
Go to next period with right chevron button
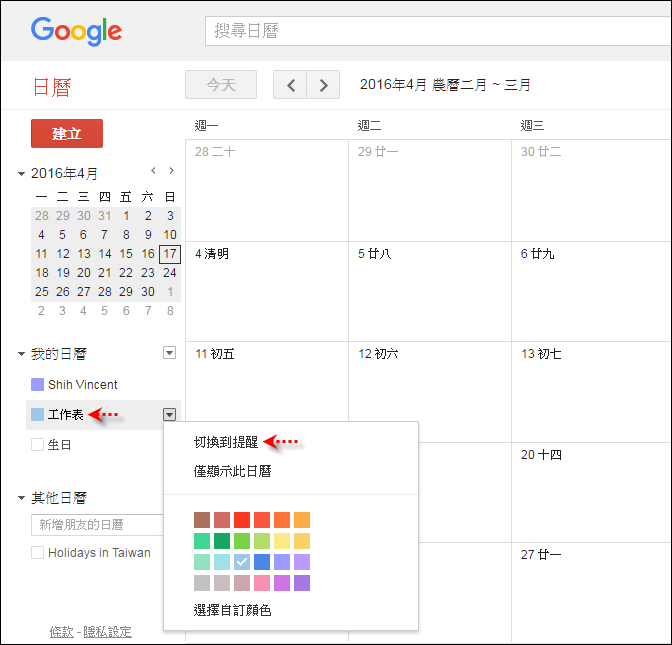pyautogui.click(x=323, y=85)
